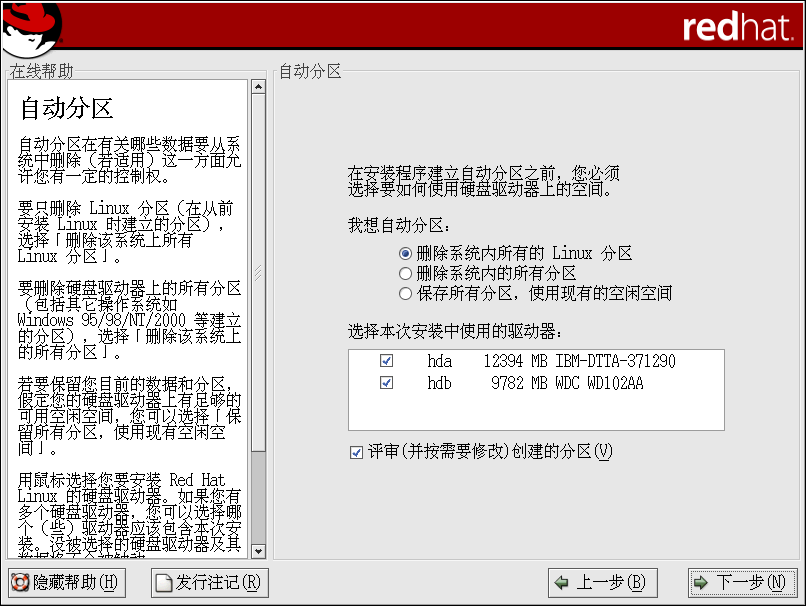Click the 在安装程序建立自动分区之前 instruction text

tap(484, 181)
